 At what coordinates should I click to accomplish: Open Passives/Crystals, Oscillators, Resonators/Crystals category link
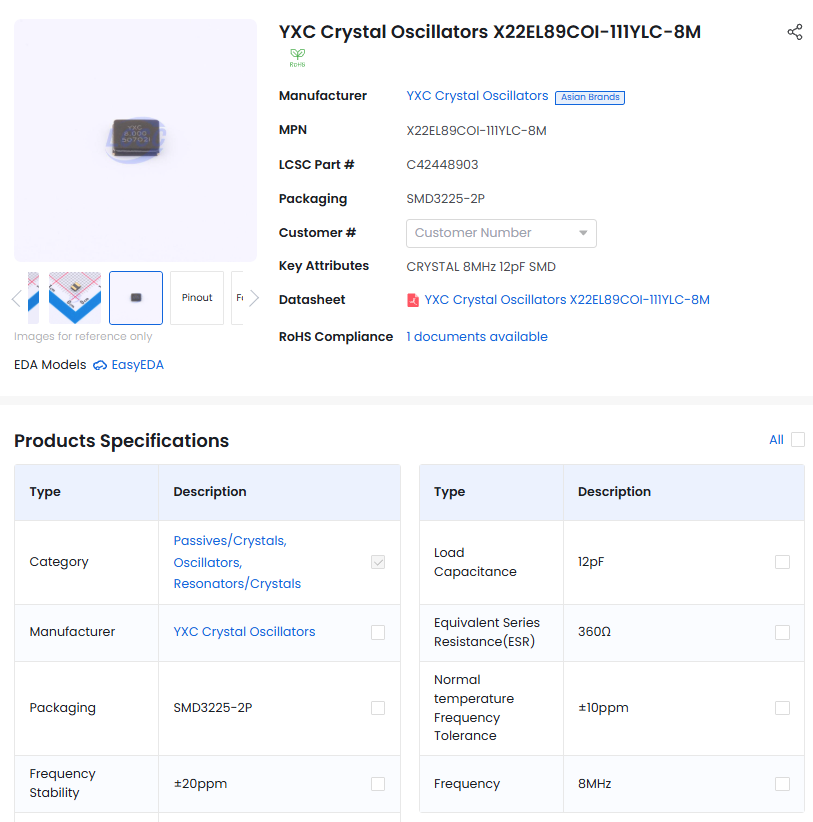click(237, 562)
